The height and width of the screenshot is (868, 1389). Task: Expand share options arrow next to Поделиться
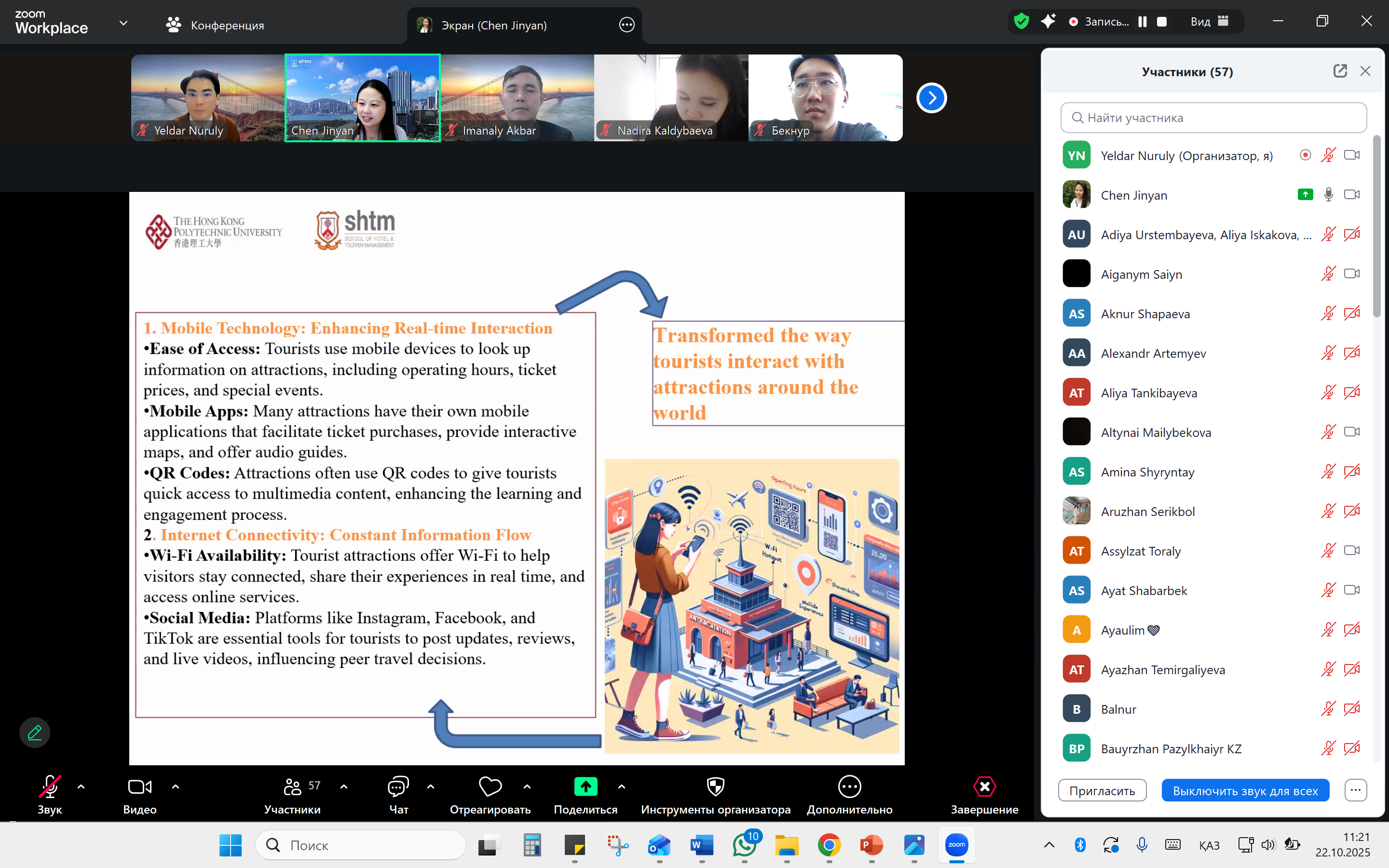pyautogui.click(x=622, y=787)
